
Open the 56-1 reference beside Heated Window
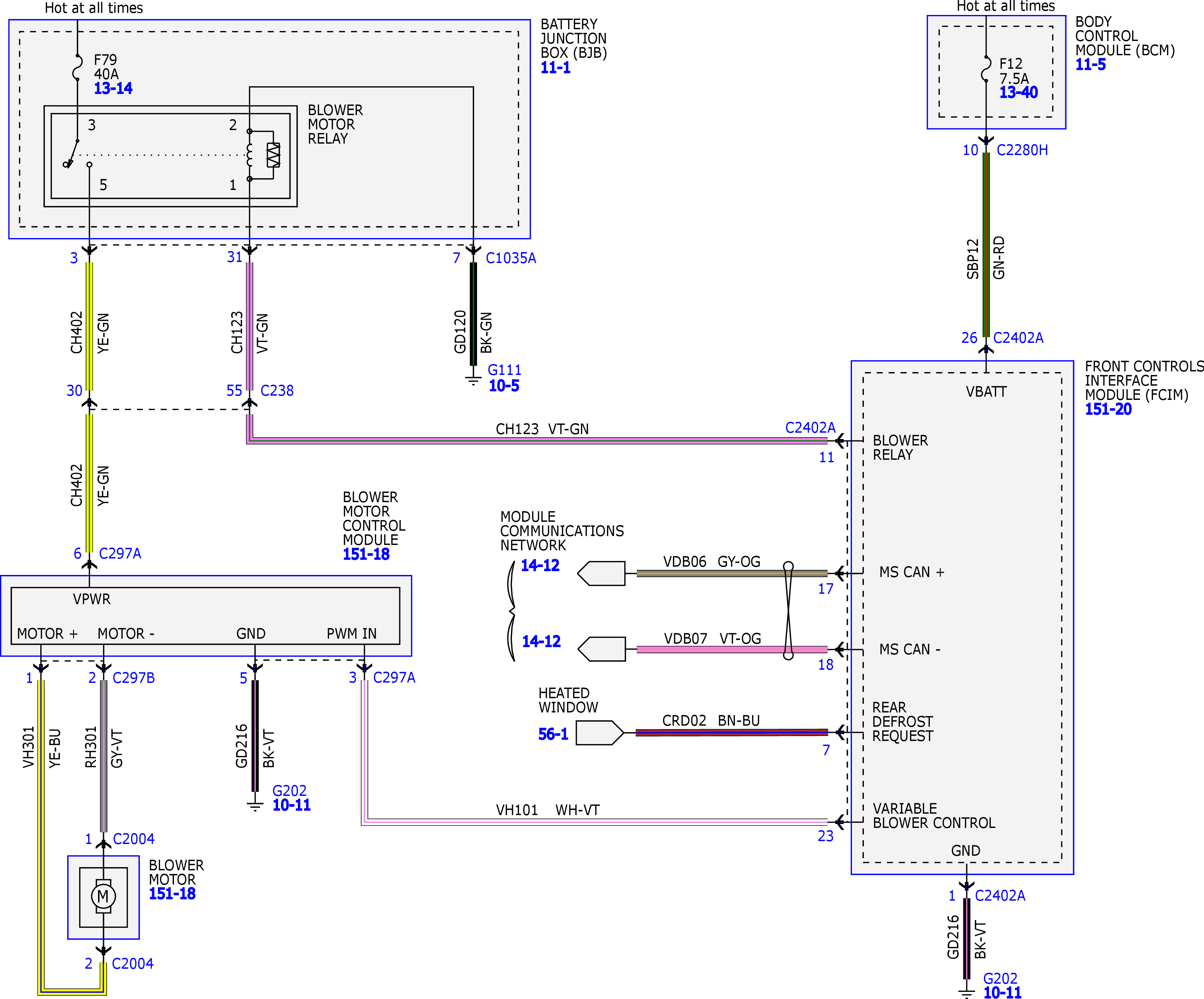[x=553, y=734]
